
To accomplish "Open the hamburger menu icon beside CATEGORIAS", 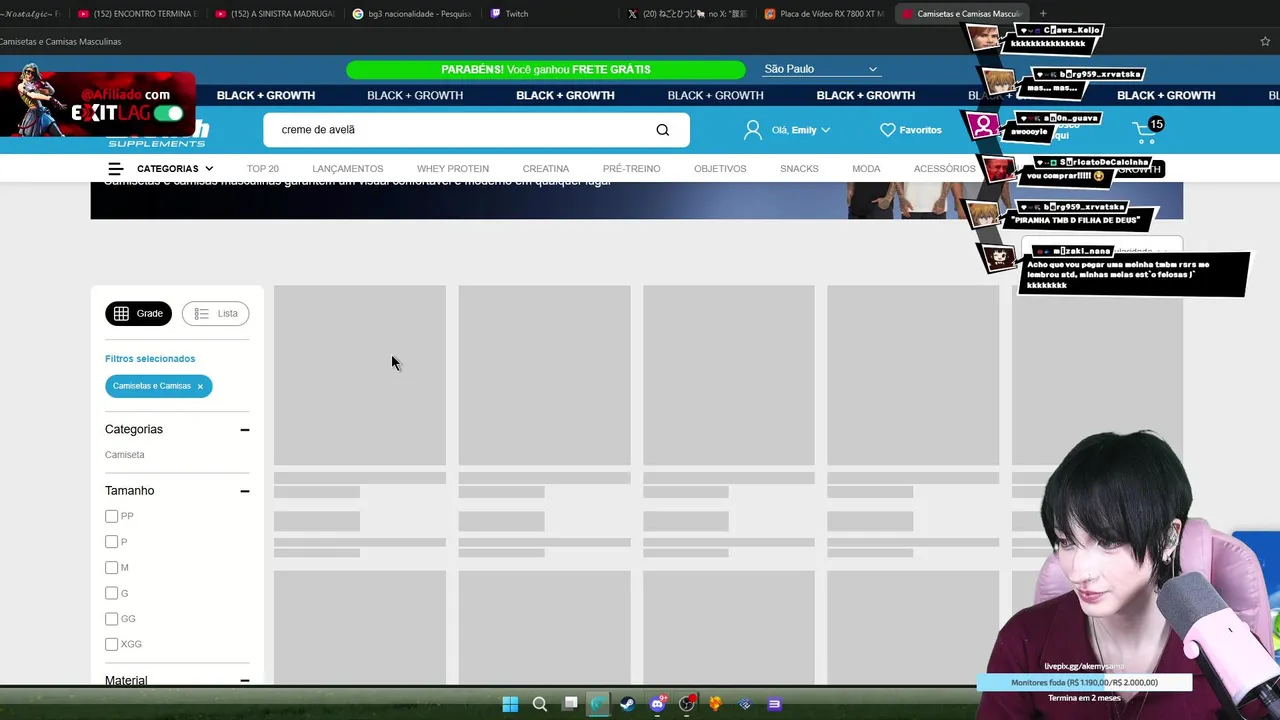I will 116,169.
